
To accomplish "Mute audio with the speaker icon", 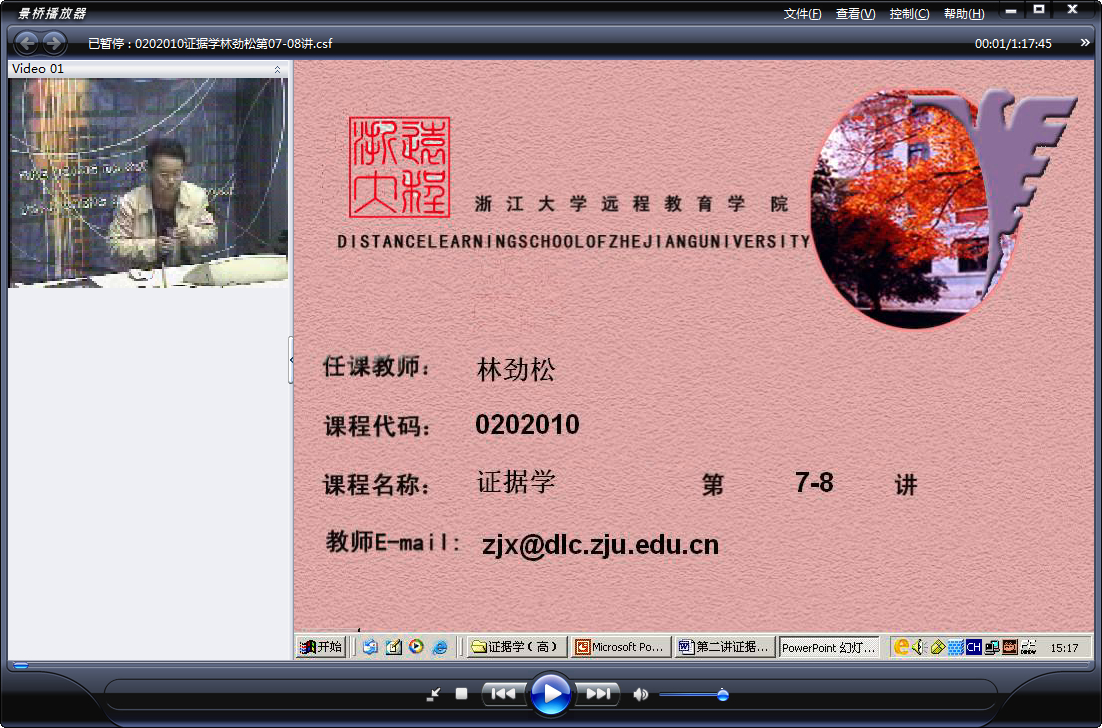I will [x=640, y=694].
